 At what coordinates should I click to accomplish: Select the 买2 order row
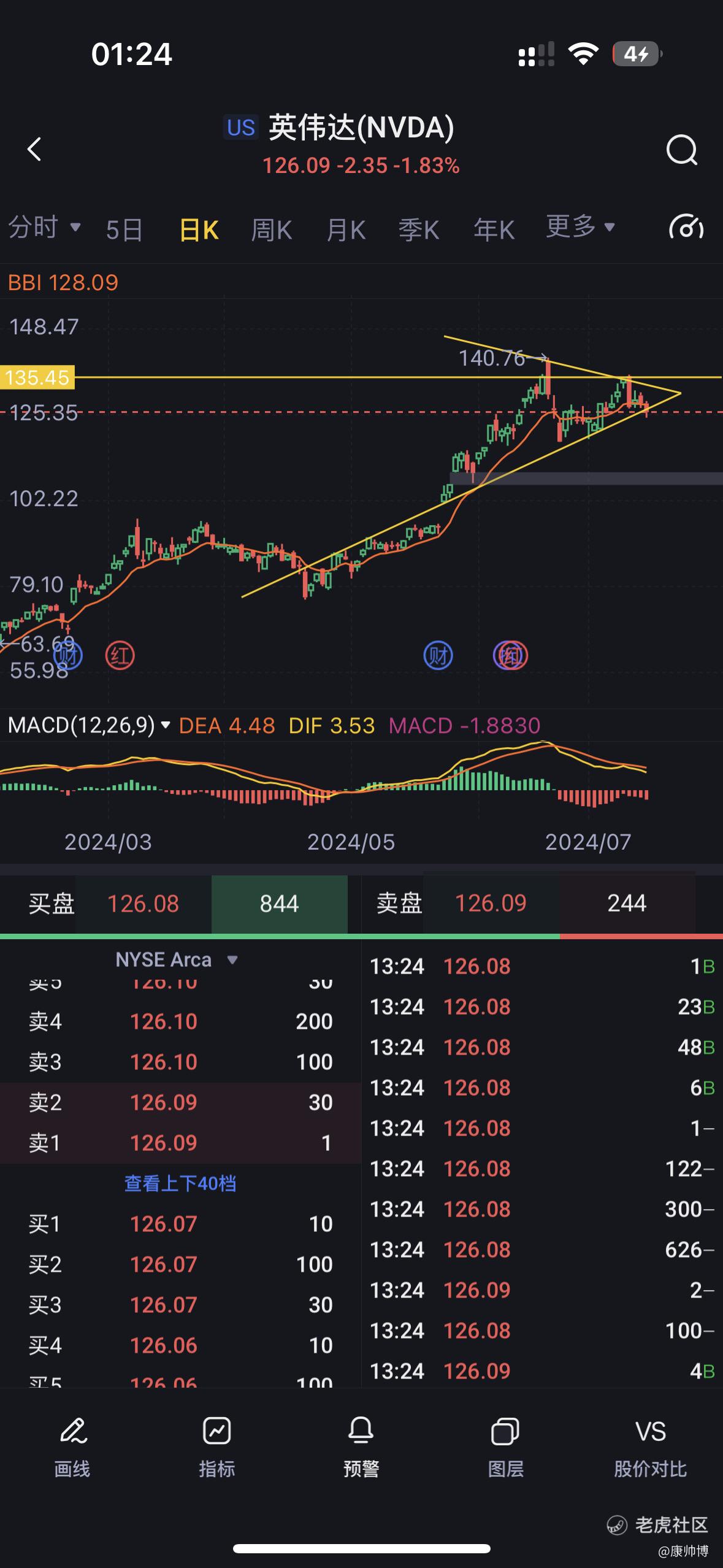[x=180, y=1264]
